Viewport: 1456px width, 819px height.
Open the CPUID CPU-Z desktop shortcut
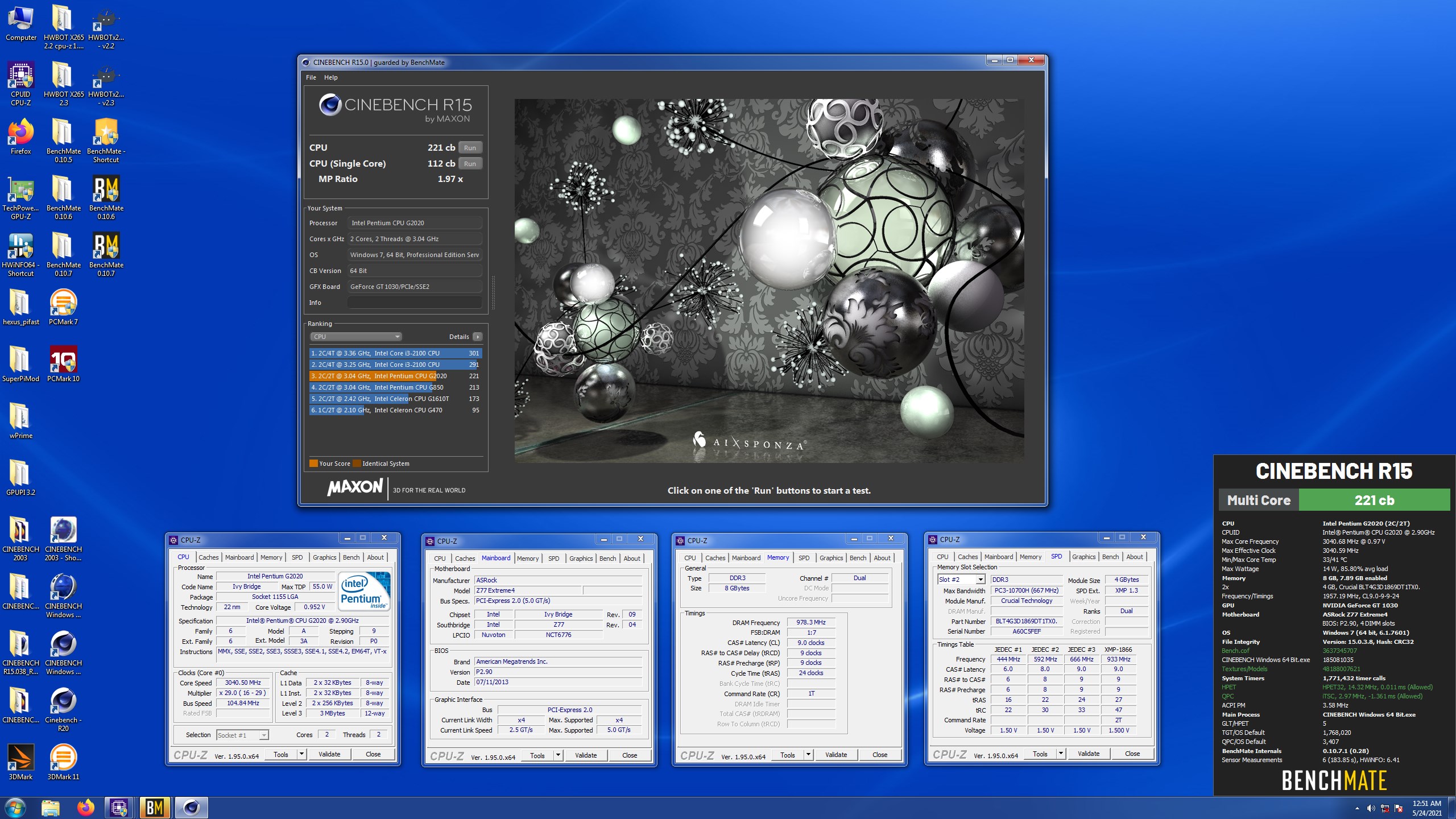pos(21,84)
